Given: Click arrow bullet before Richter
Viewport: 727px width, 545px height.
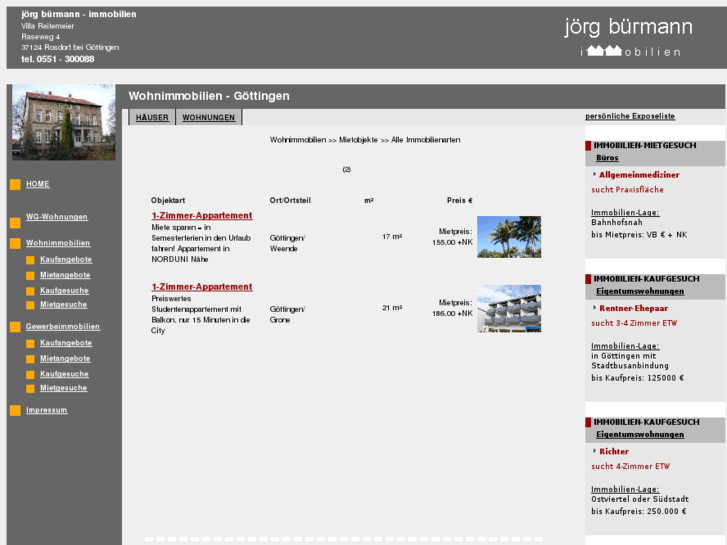Looking at the screenshot, I should tap(594, 450).
